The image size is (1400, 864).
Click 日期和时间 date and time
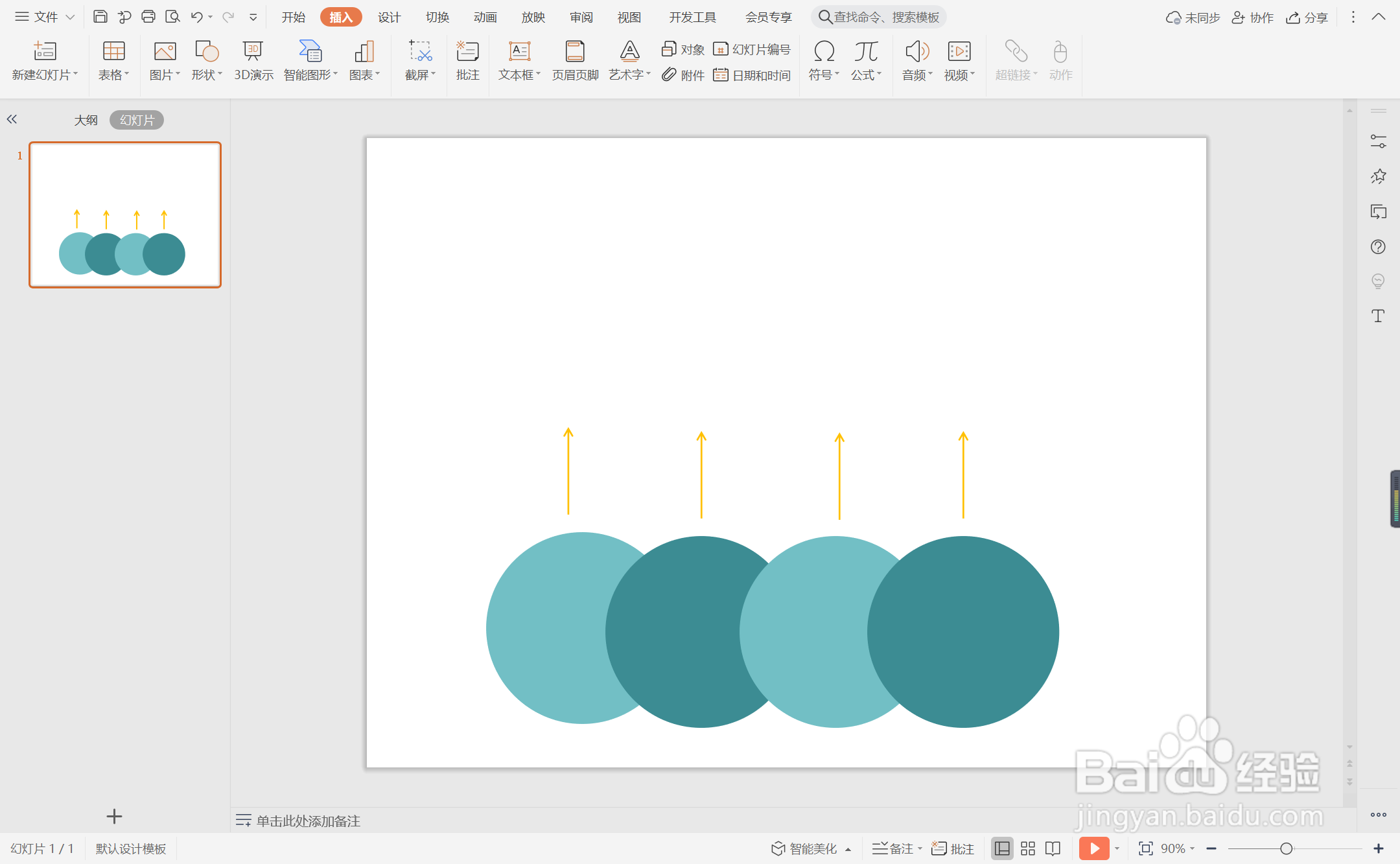point(752,75)
